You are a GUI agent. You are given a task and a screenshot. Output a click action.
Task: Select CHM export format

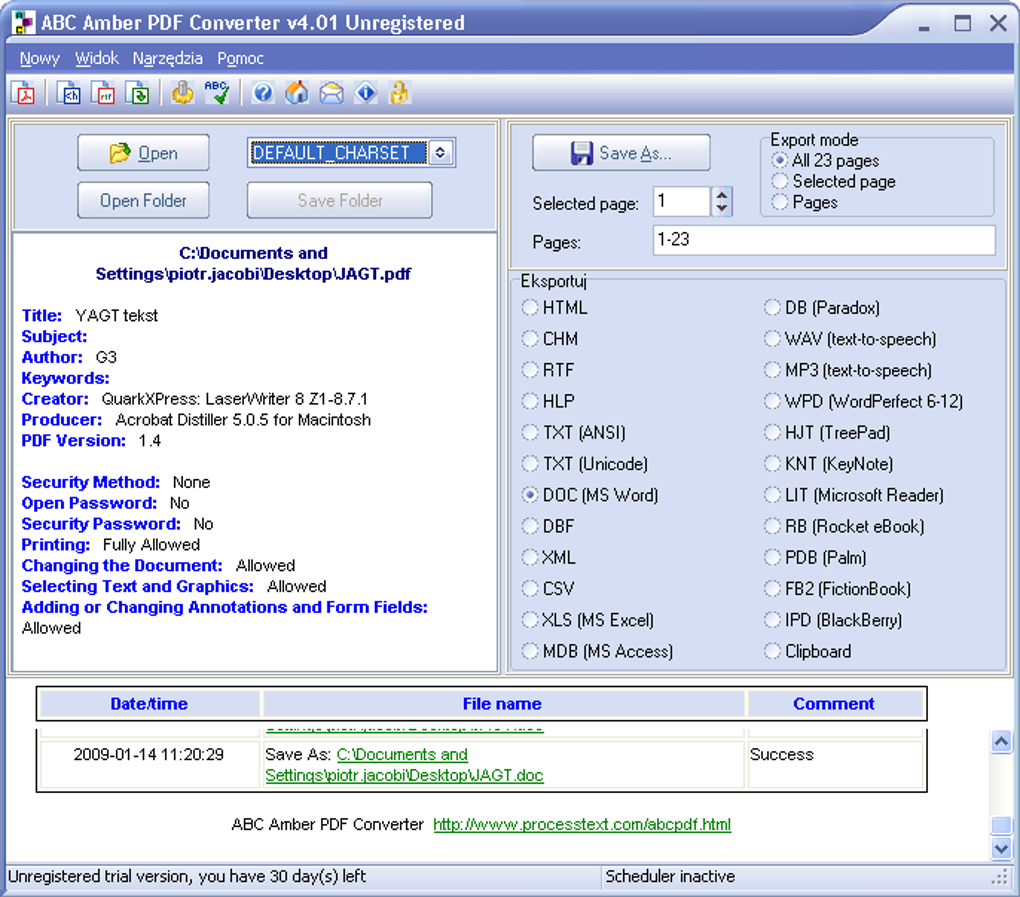tap(550, 338)
